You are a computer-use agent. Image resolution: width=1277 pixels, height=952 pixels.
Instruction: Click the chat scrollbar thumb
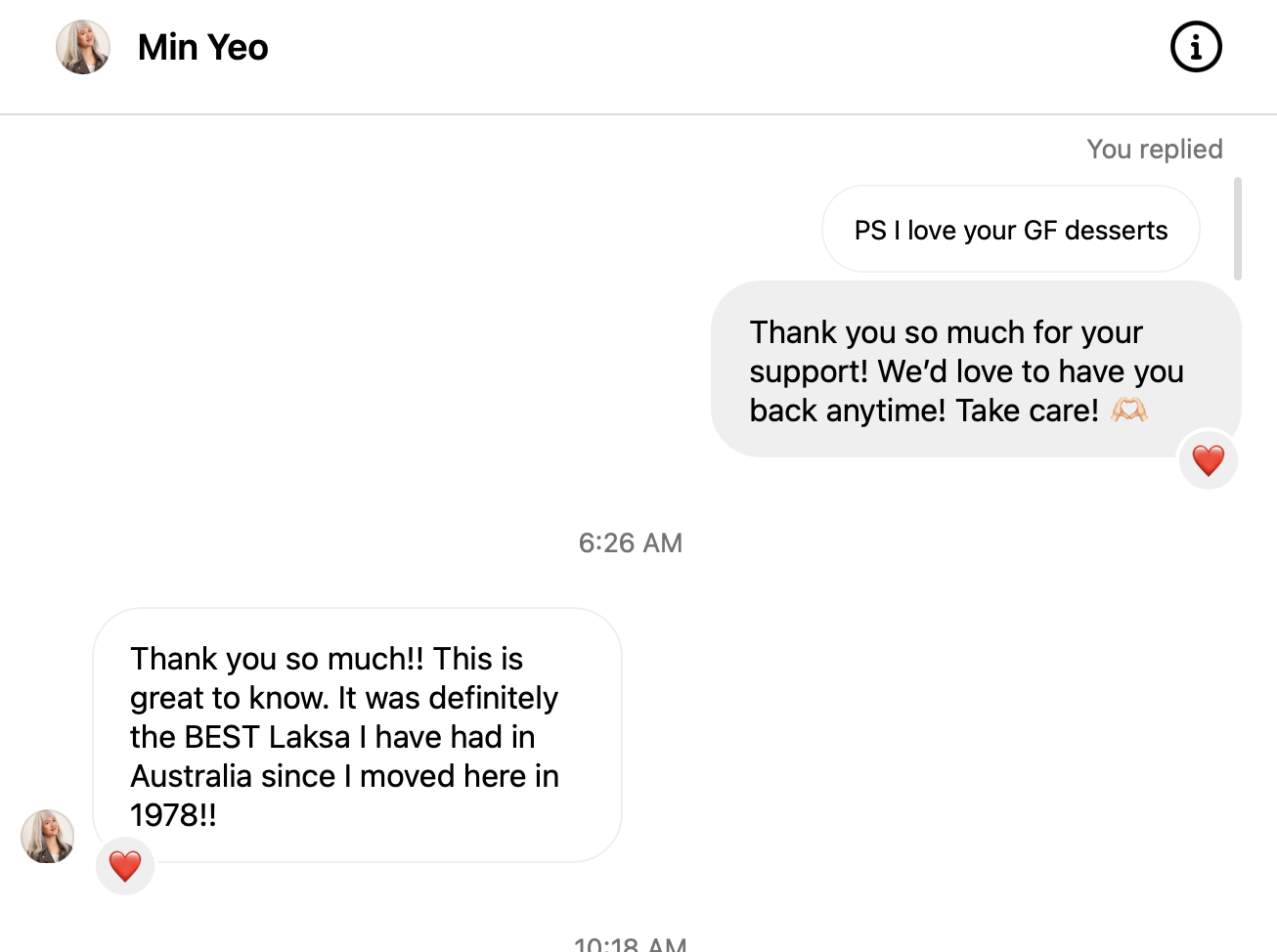tap(1238, 229)
